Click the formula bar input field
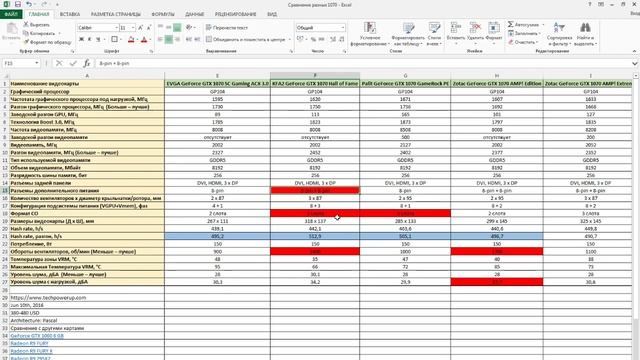 (x=362, y=63)
